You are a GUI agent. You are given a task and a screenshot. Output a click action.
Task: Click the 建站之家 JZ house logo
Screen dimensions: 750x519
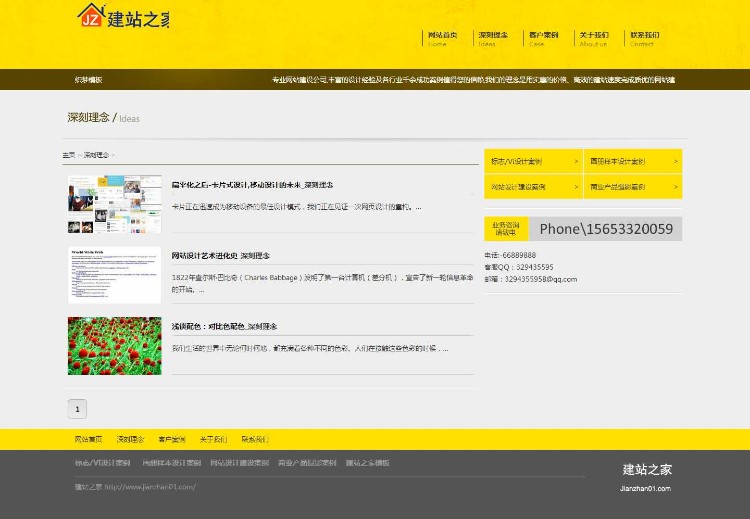(x=123, y=17)
